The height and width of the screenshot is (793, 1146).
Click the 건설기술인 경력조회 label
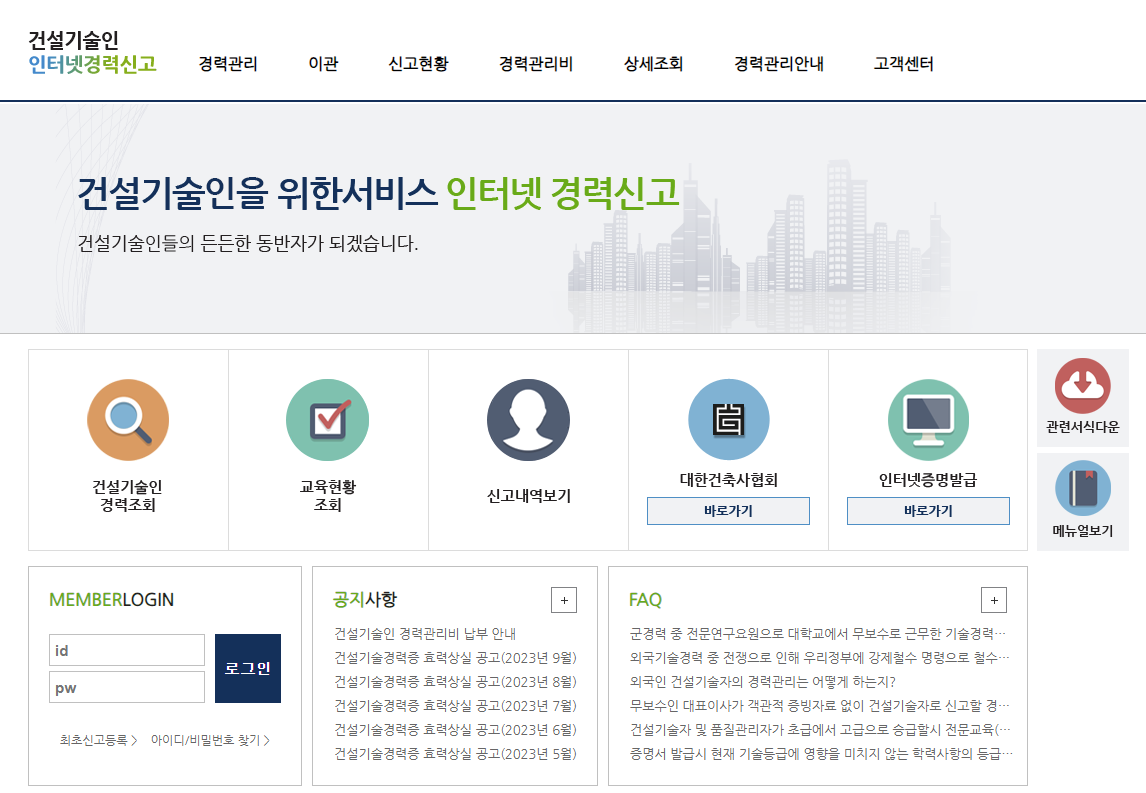pos(127,496)
